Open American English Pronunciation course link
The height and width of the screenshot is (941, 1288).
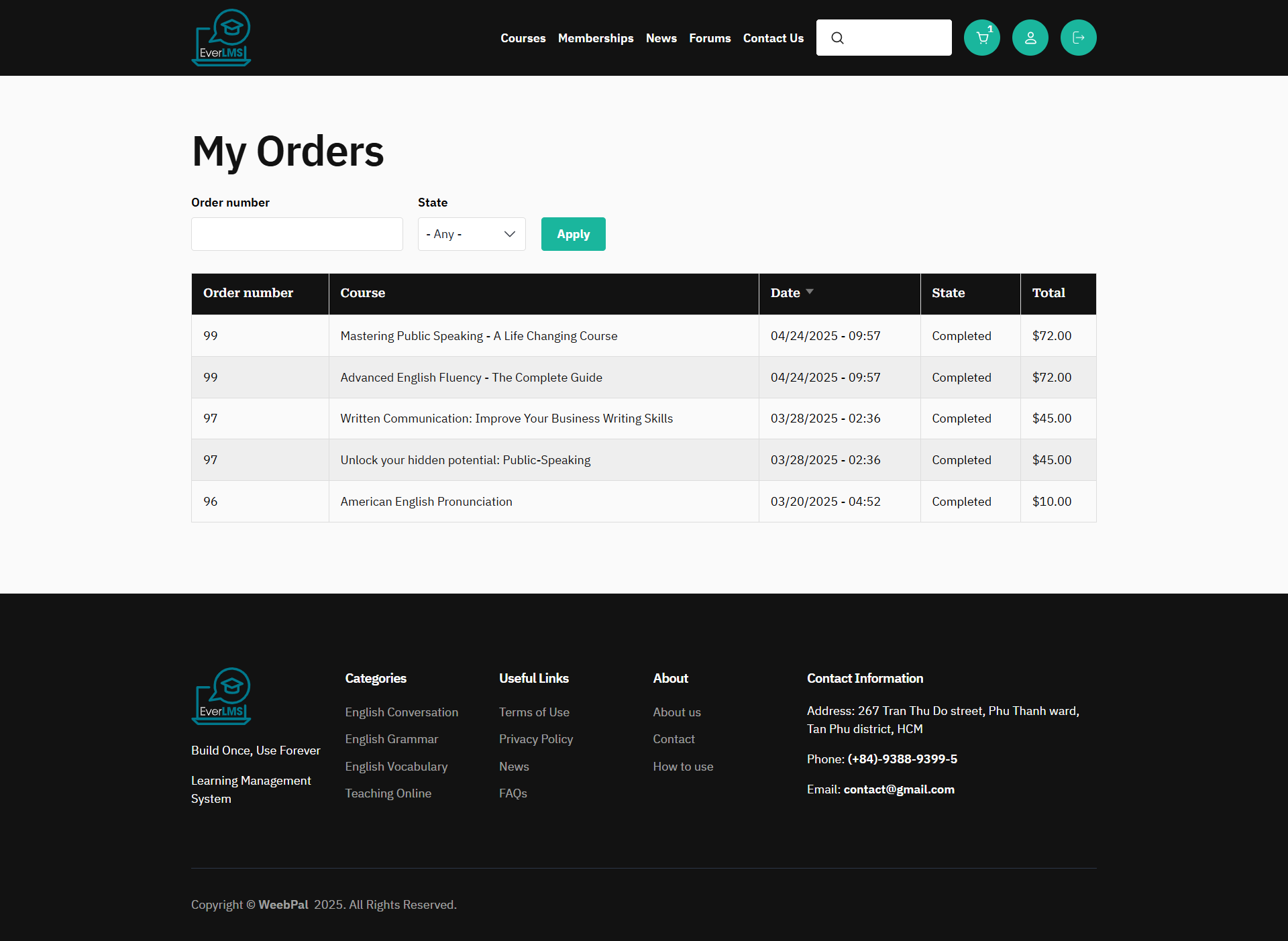[x=426, y=502]
